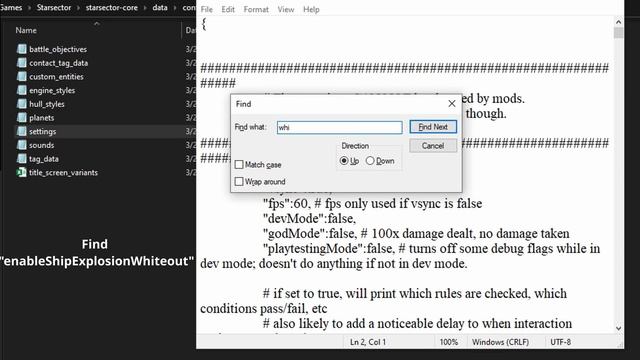Click the Cancel button in Find dialog
640x360 pixels.
tap(433, 146)
